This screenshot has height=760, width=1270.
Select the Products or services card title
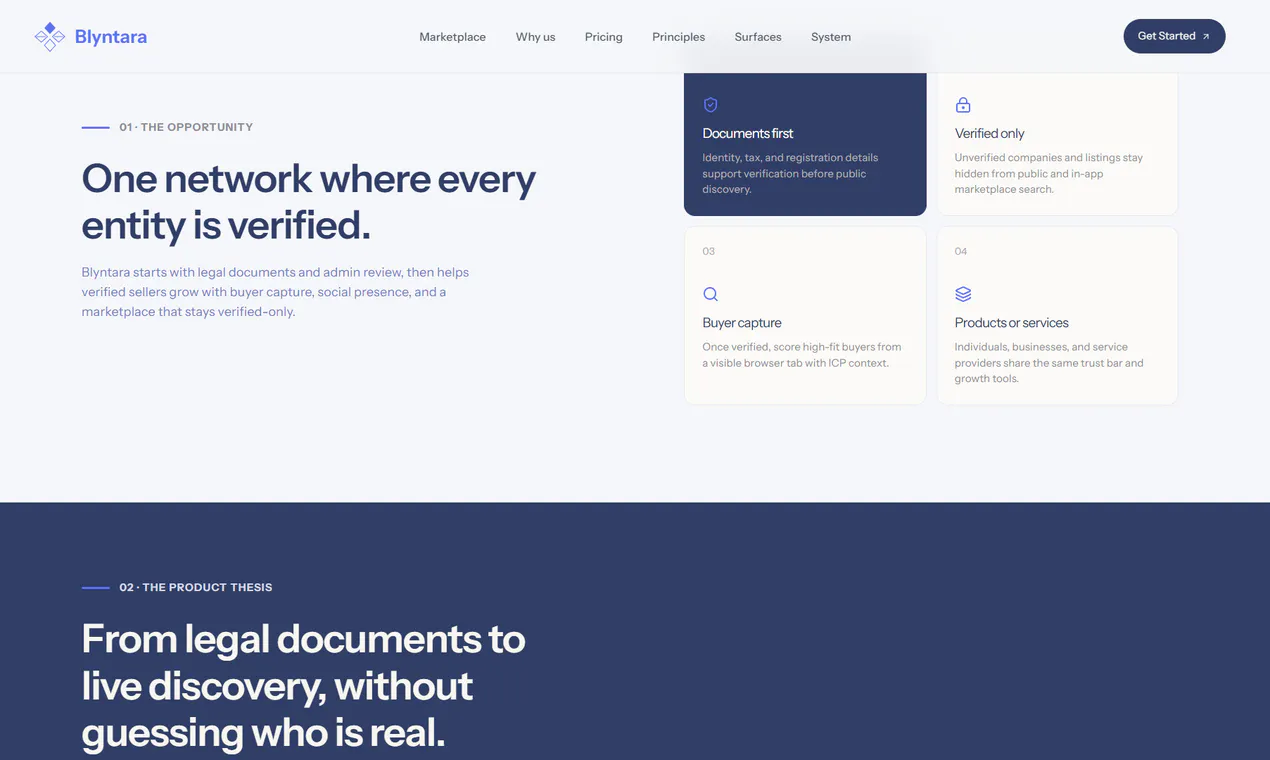click(1011, 323)
